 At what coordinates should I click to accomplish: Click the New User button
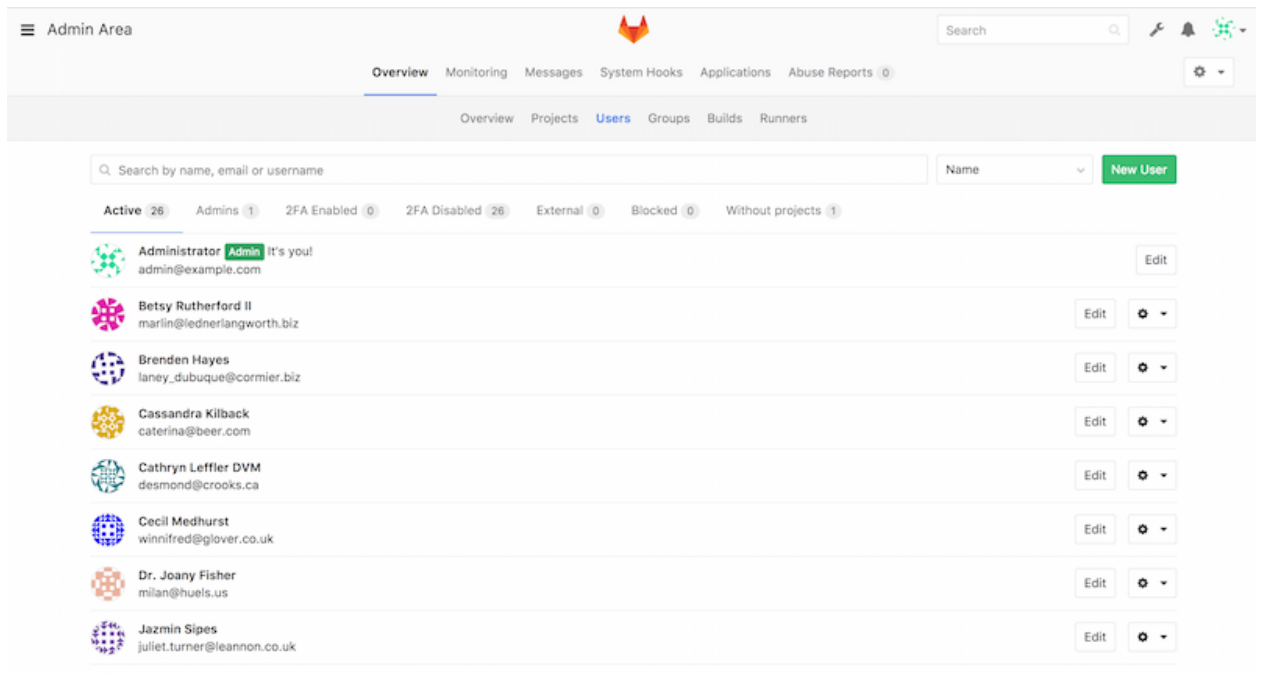[1139, 170]
